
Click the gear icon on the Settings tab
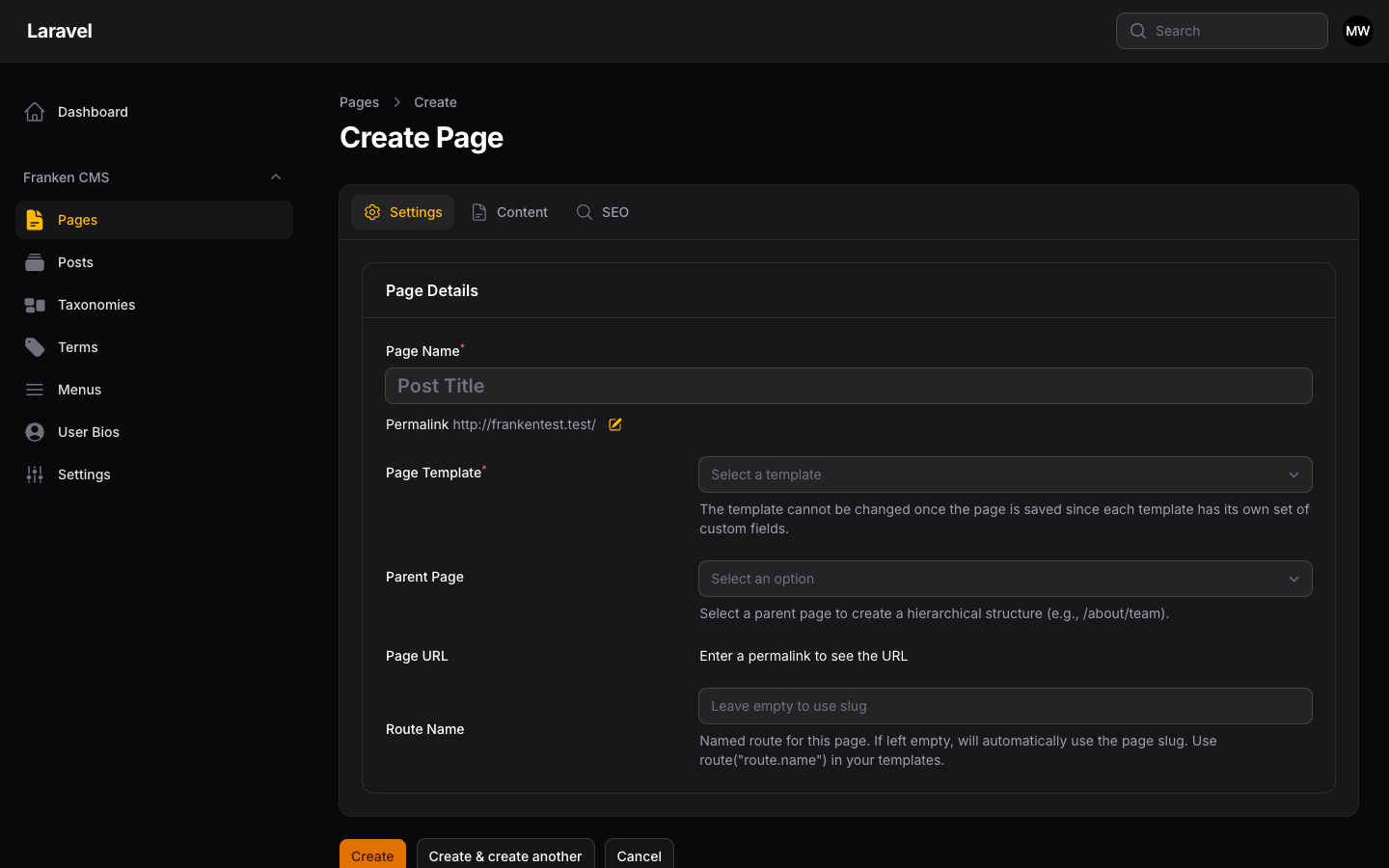372,212
